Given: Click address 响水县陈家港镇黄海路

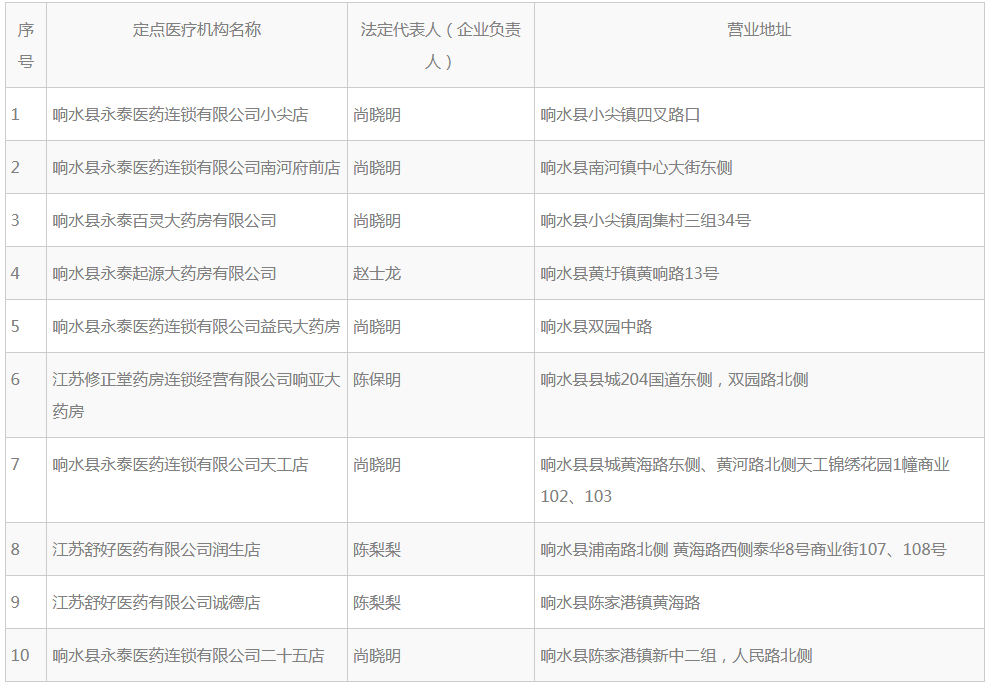Looking at the screenshot, I should (620, 603).
